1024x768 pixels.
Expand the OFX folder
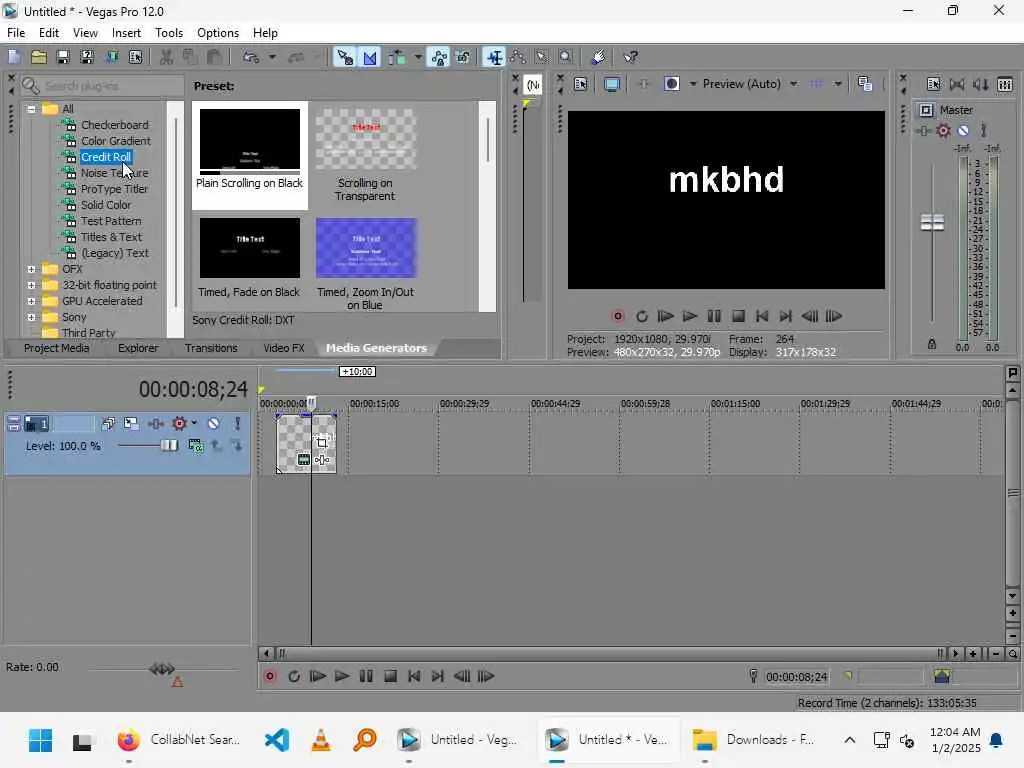click(x=31, y=269)
